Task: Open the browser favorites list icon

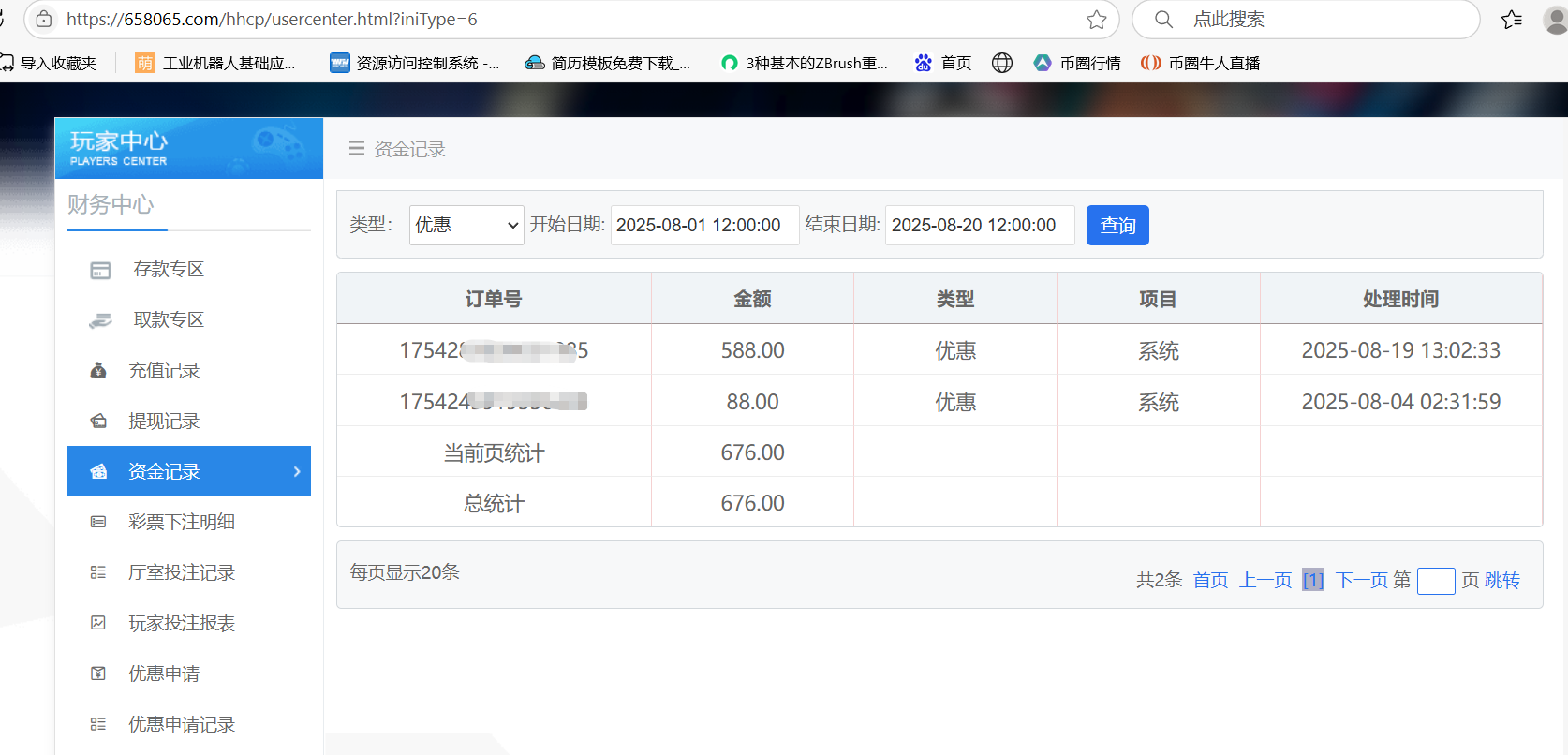Action: coord(1511,20)
